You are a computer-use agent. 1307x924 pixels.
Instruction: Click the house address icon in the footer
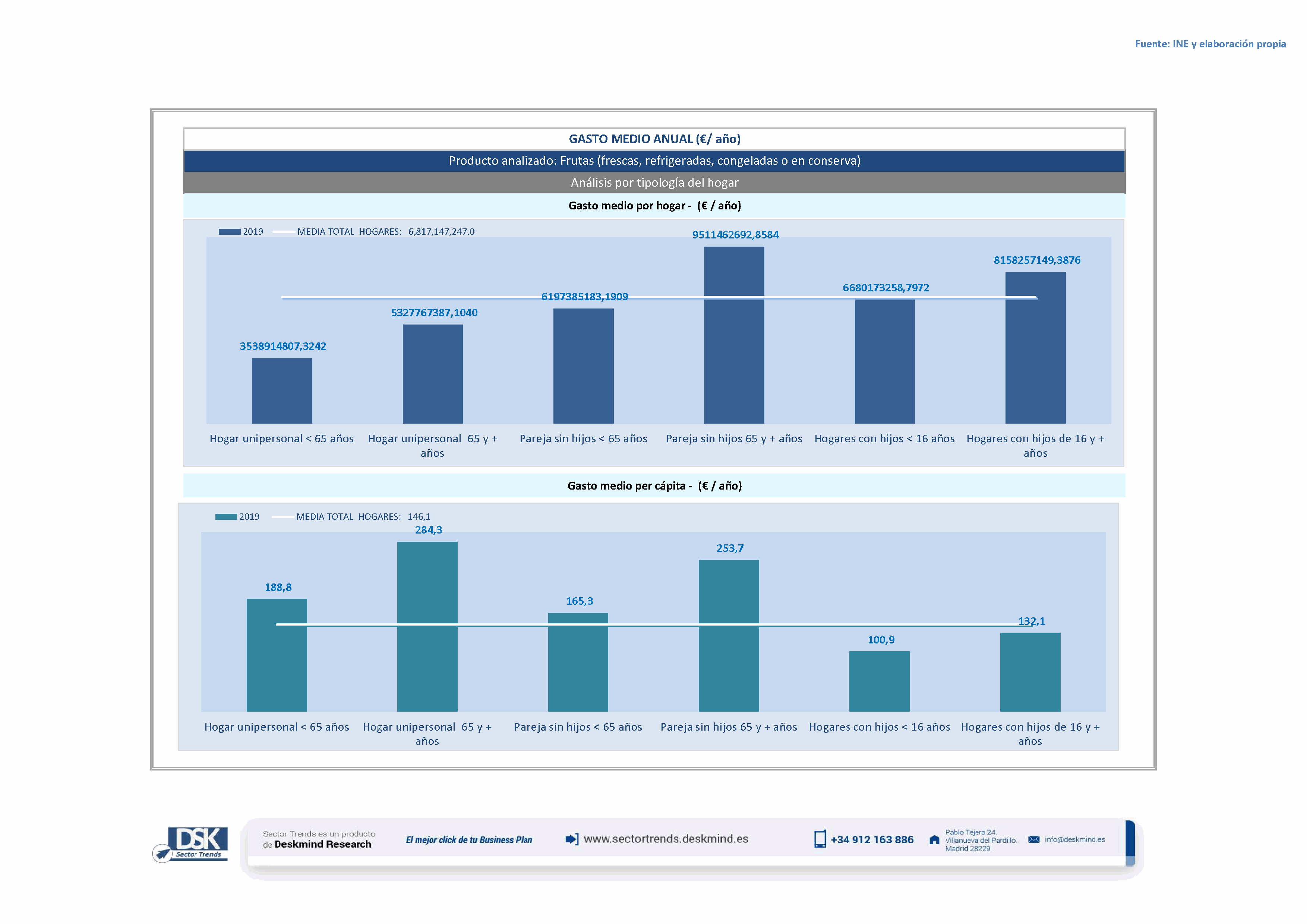tap(934, 840)
